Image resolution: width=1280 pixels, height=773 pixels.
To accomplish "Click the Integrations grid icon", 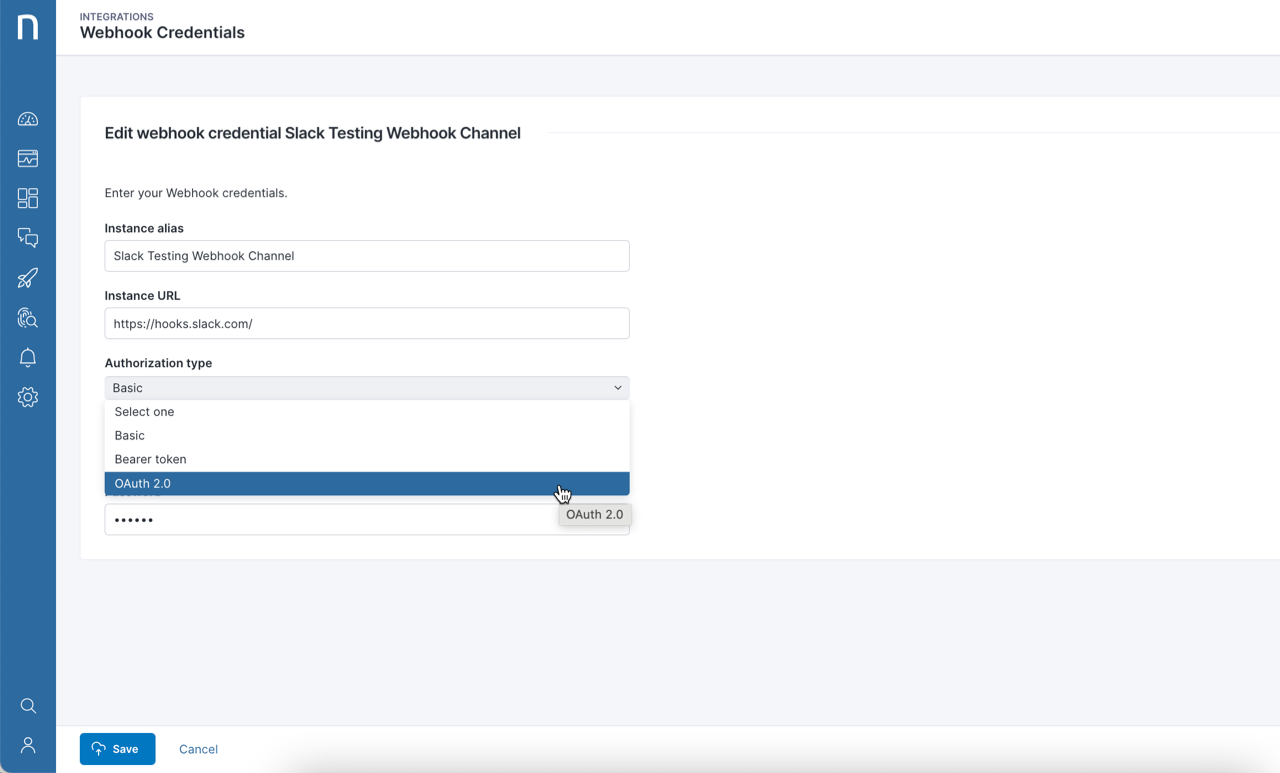I will tap(27, 198).
